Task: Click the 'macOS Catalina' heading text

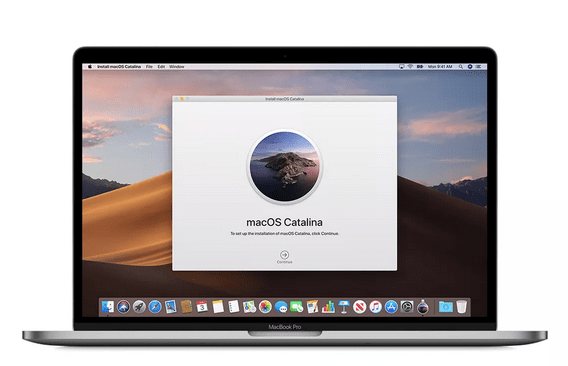Action: click(284, 222)
